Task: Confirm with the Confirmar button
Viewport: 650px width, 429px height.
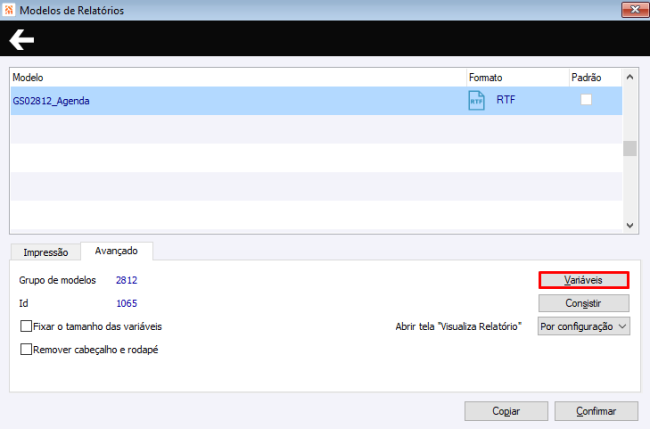Action: coord(596,411)
